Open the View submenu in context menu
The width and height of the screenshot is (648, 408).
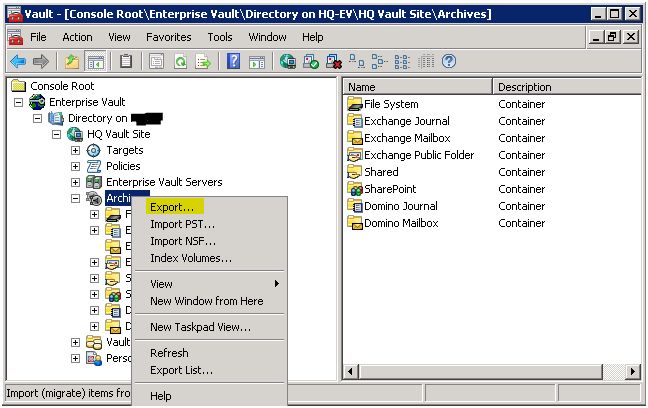click(x=210, y=284)
